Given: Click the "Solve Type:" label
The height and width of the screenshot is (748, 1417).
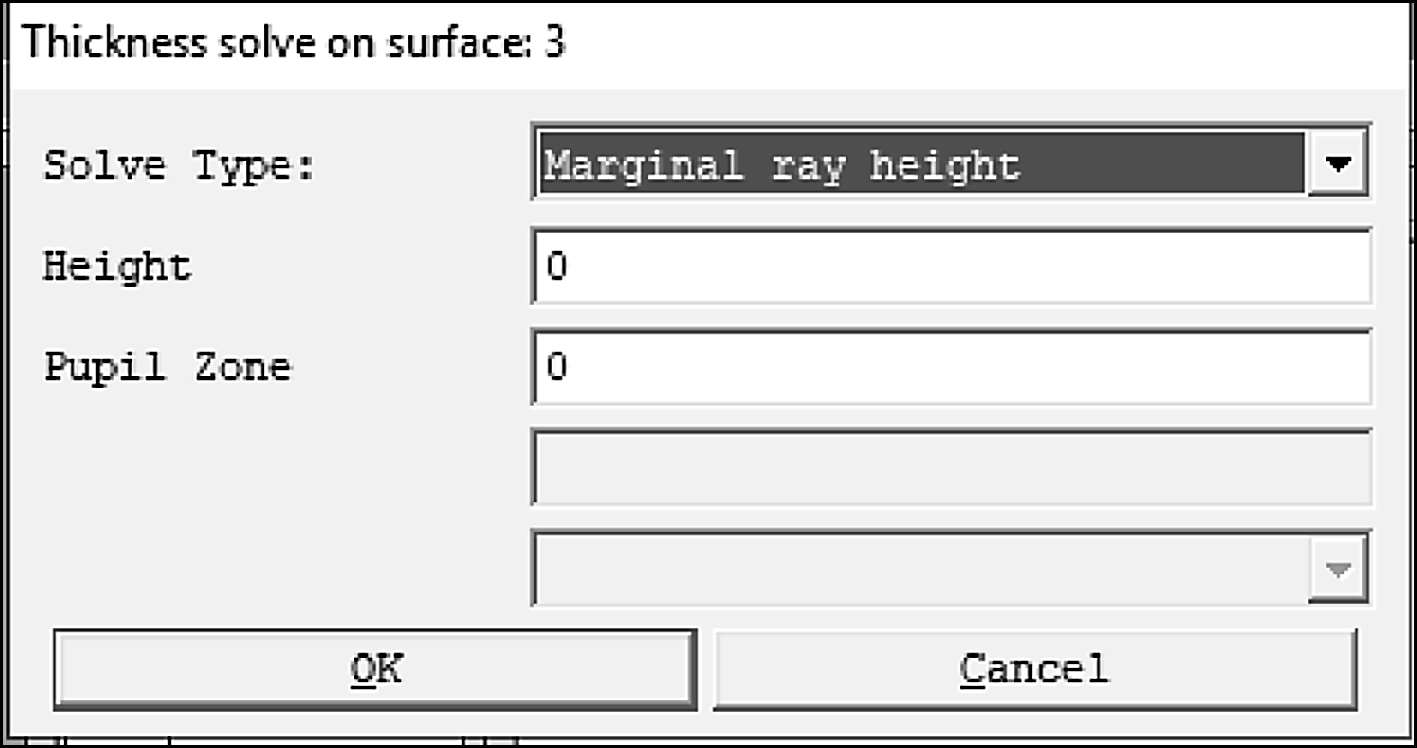Looking at the screenshot, I should point(179,165).
